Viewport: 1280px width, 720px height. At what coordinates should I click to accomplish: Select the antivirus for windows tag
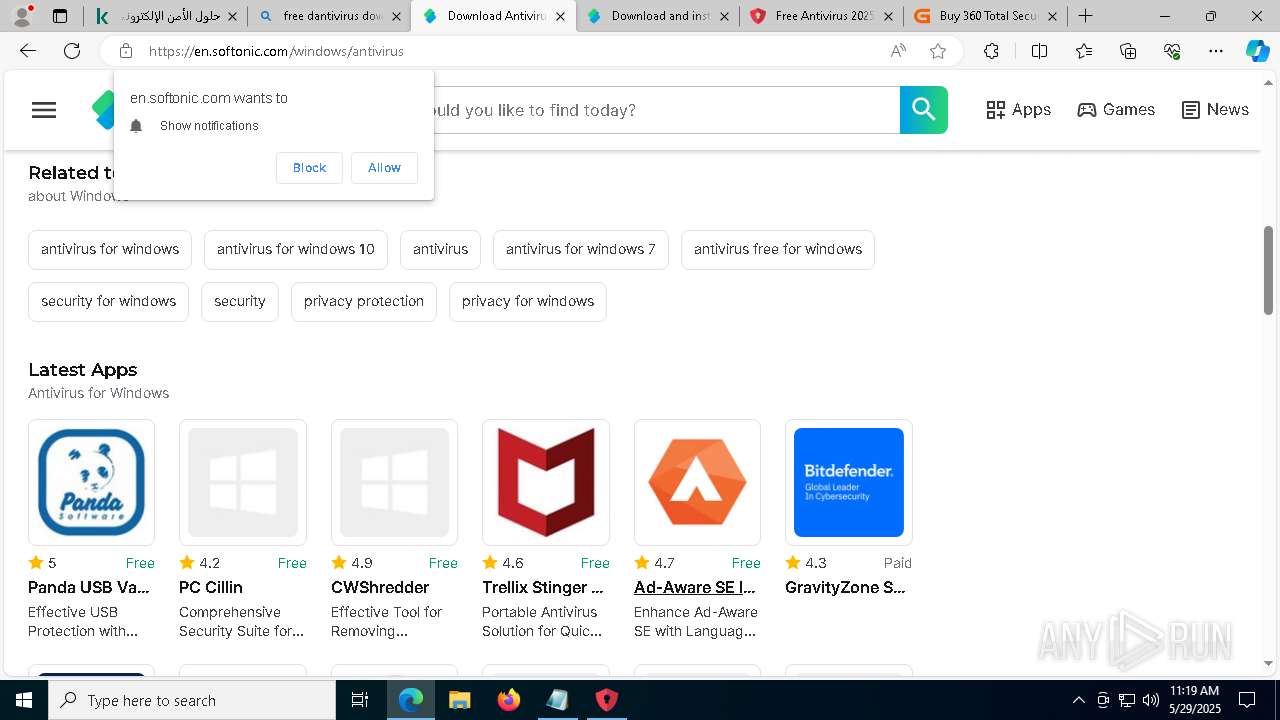(110, 250)
